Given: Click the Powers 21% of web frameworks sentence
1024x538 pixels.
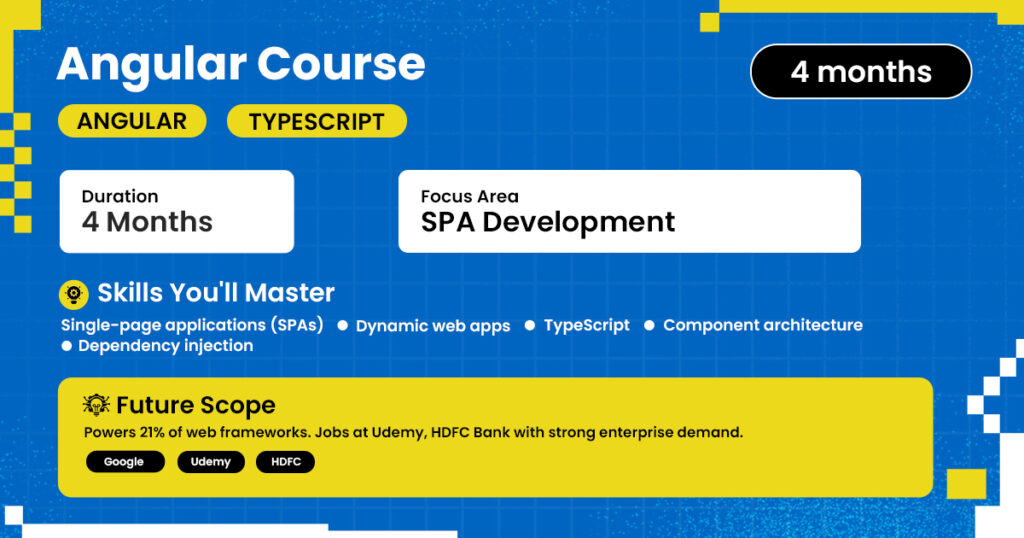Looking at the screenshot, I should (x=413, y=432).
